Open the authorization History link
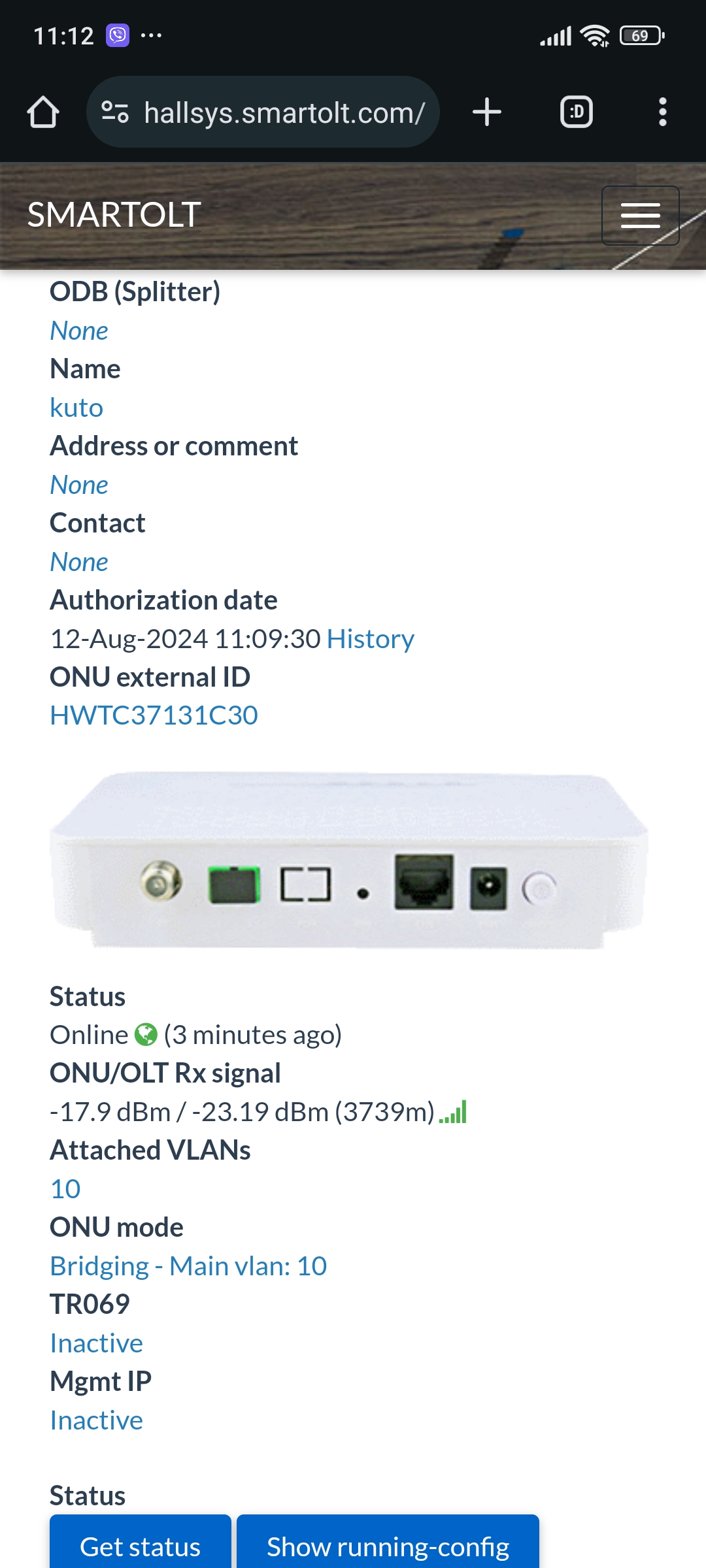 [371, 639]
